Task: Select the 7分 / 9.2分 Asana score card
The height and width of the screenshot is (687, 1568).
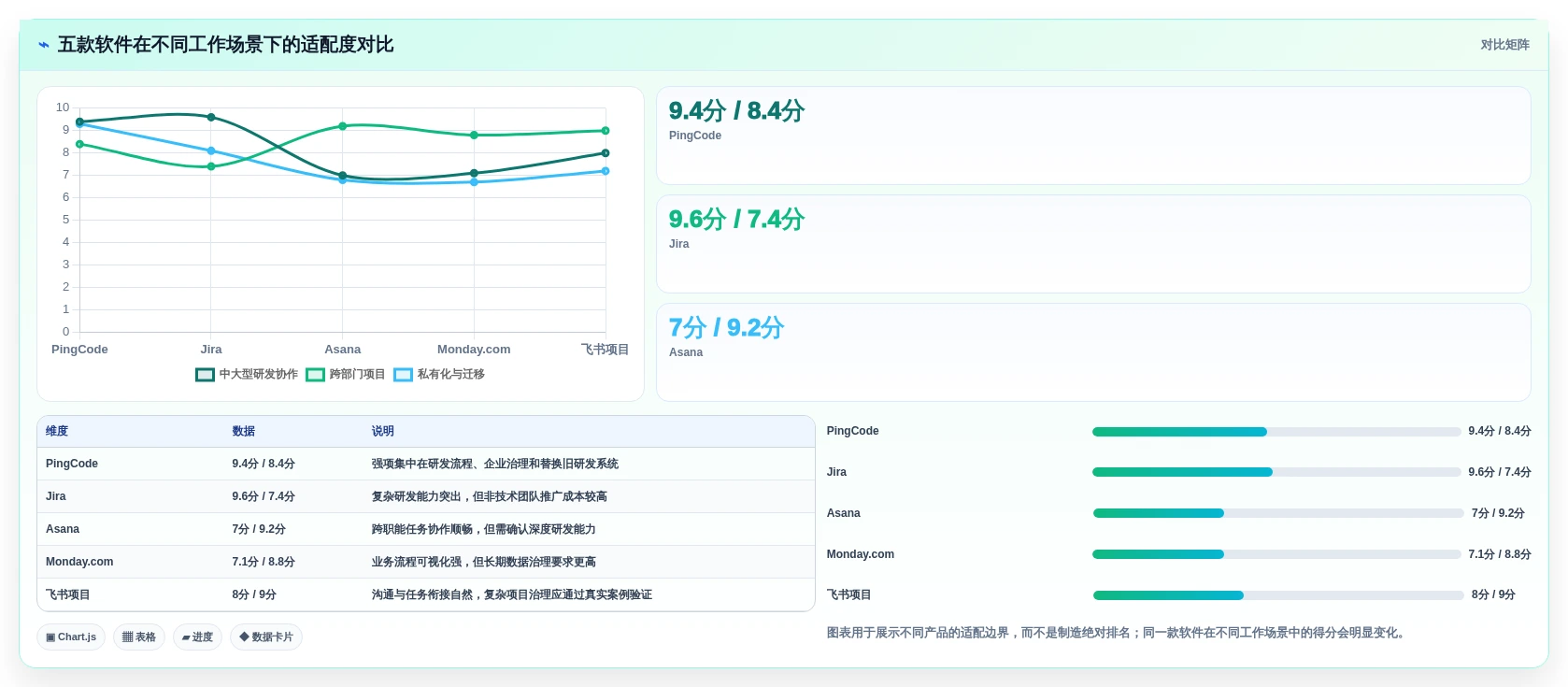Action: coord(1093,352)
